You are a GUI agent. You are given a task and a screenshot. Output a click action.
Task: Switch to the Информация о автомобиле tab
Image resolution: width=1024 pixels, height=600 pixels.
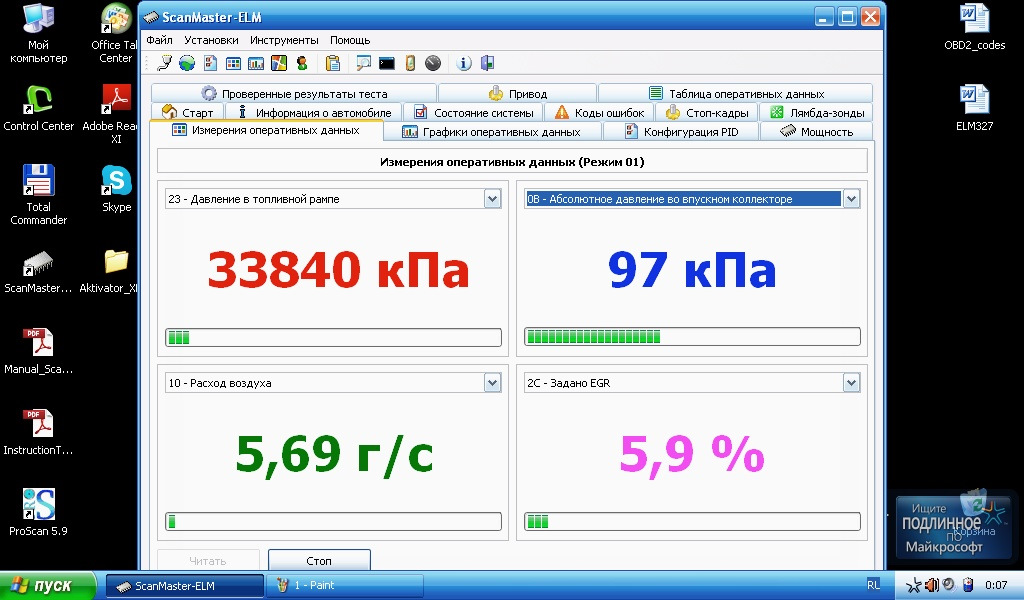point(314,112)
